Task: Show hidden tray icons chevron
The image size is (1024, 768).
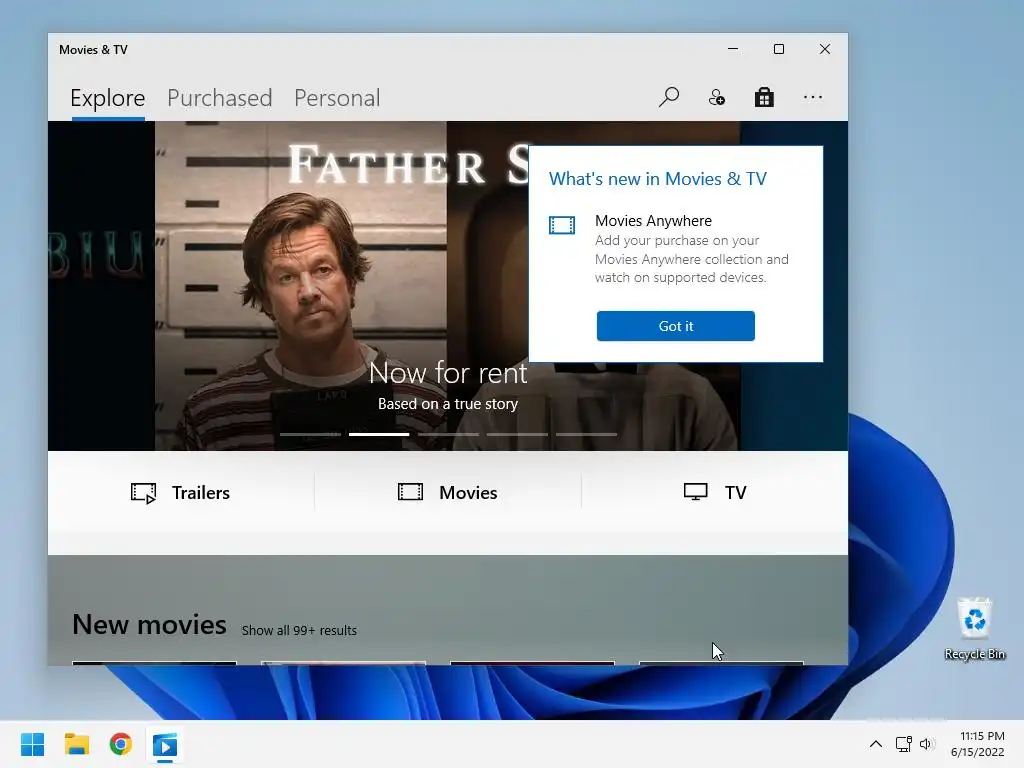Action: pyautogui.click(x=876, y=744)
